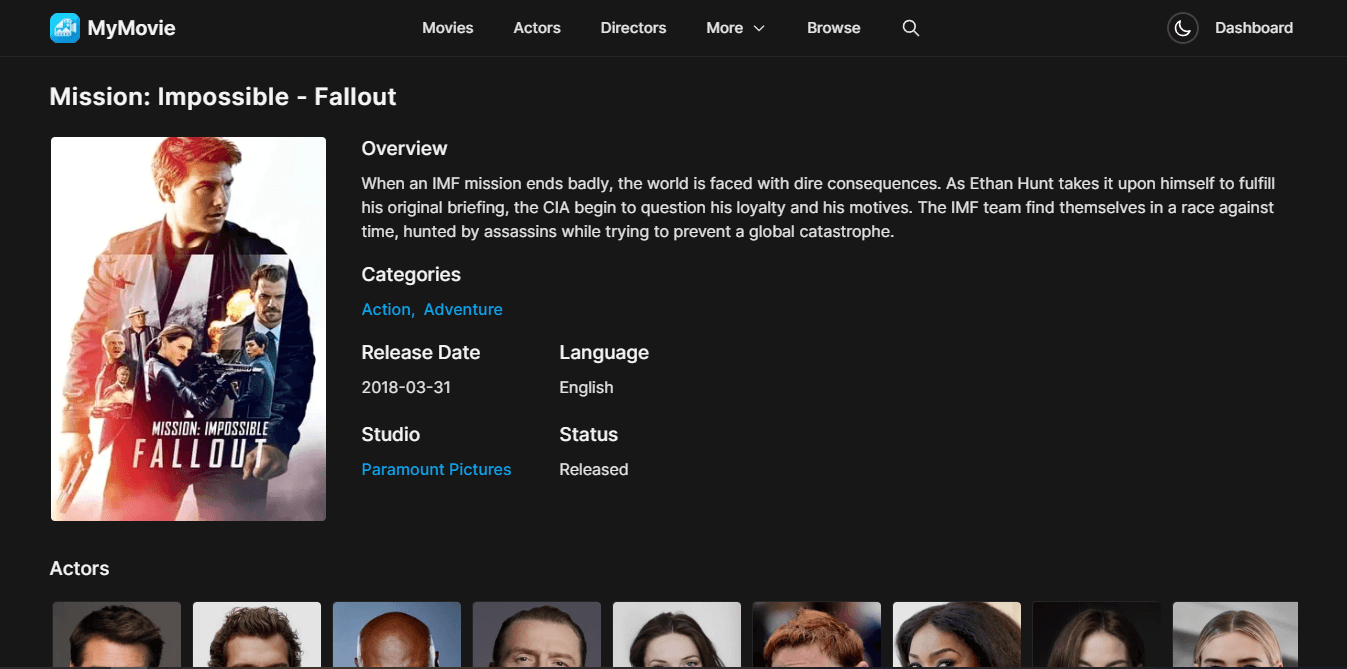
Task: Expand the More dropdown menu
Action: tap(735, 28)
